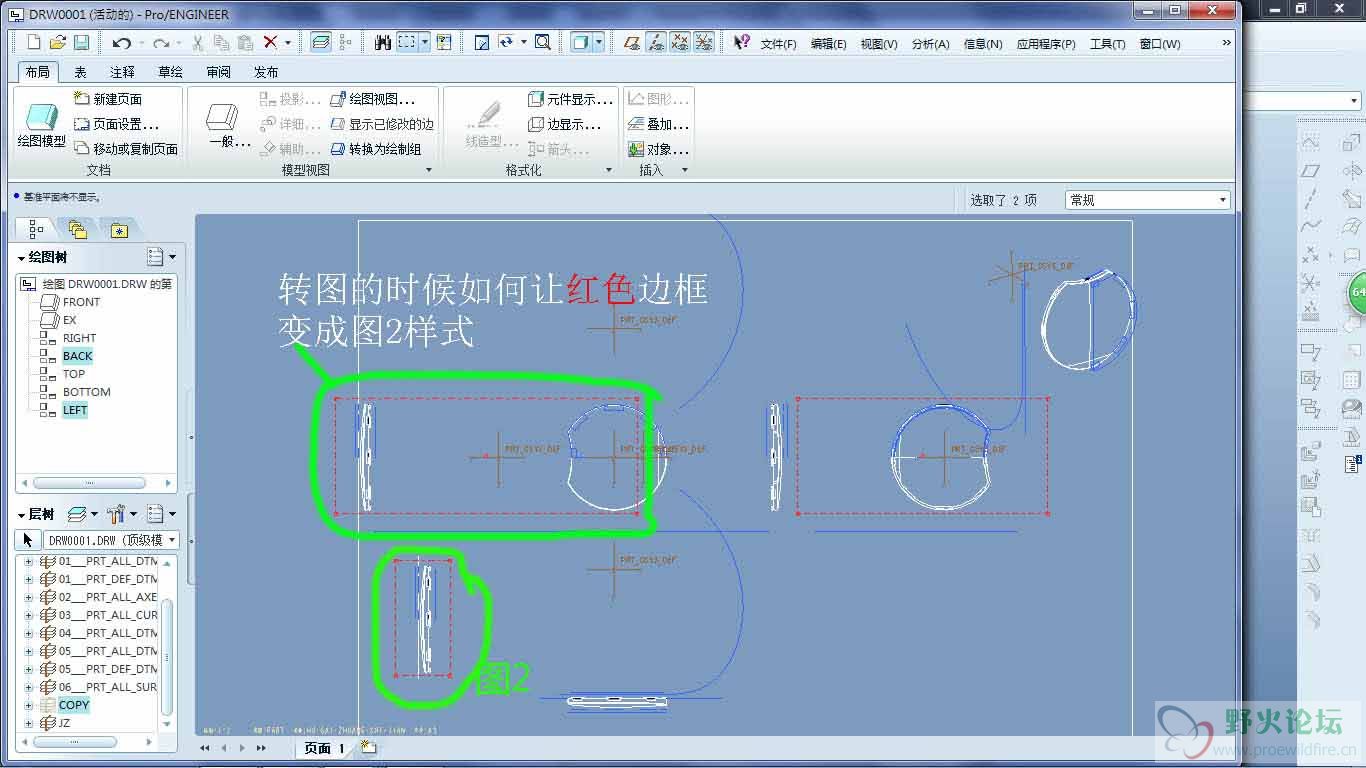Insert a 一般... general view
Image resolution: width=1366 pixels, height=768 pixels.
tap(229, 125)
